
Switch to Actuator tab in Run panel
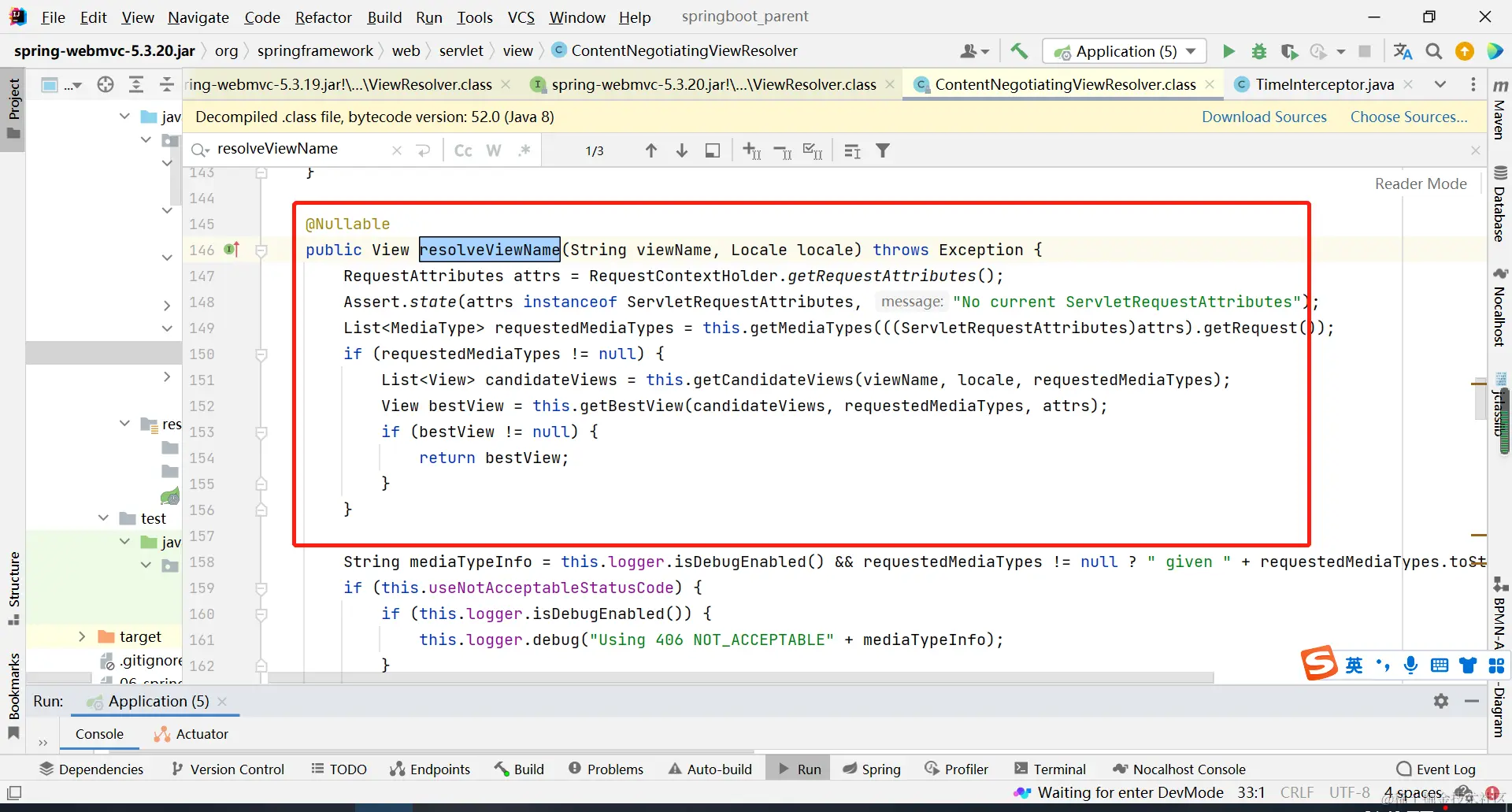coord(191,734)
